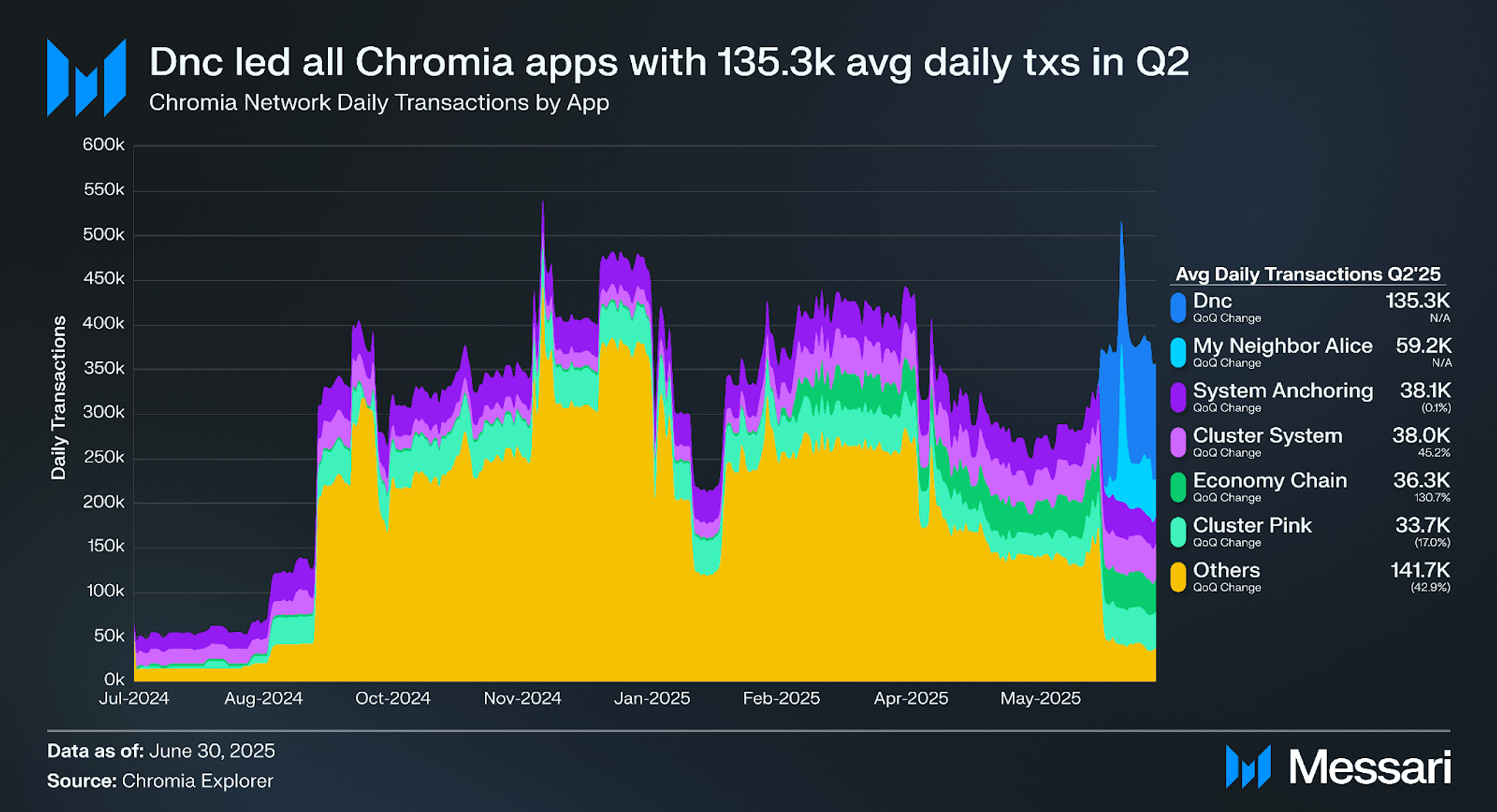Viewport: 1497px width, 812px height.
Task: Click the Messari logo at bottom-right
Action: tap(1338, 767)
